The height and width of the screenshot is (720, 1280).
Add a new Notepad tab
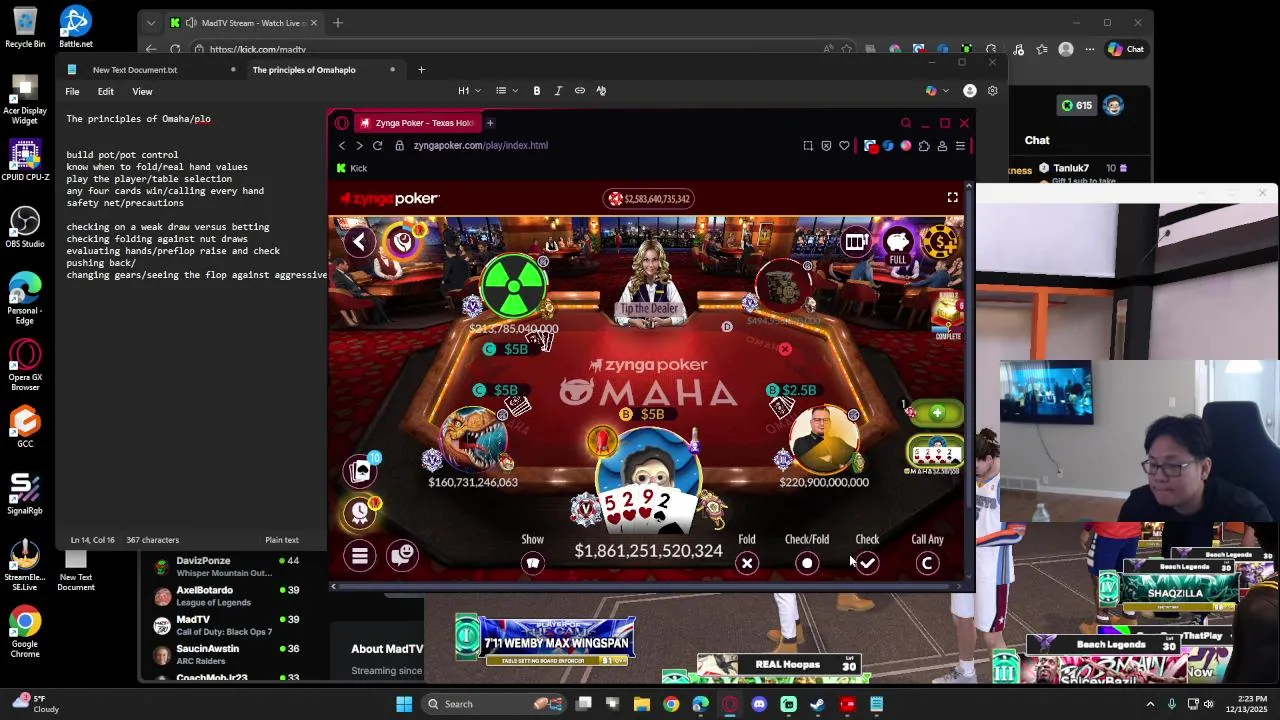[x=421, y=70]
